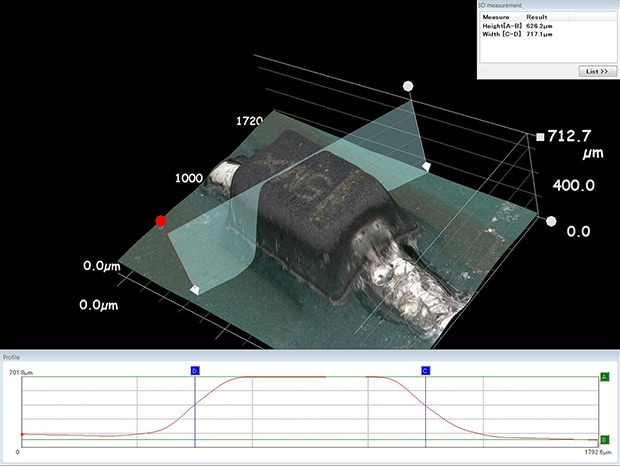Click the 701.8µm profile axis label

(x=21, y=372)
